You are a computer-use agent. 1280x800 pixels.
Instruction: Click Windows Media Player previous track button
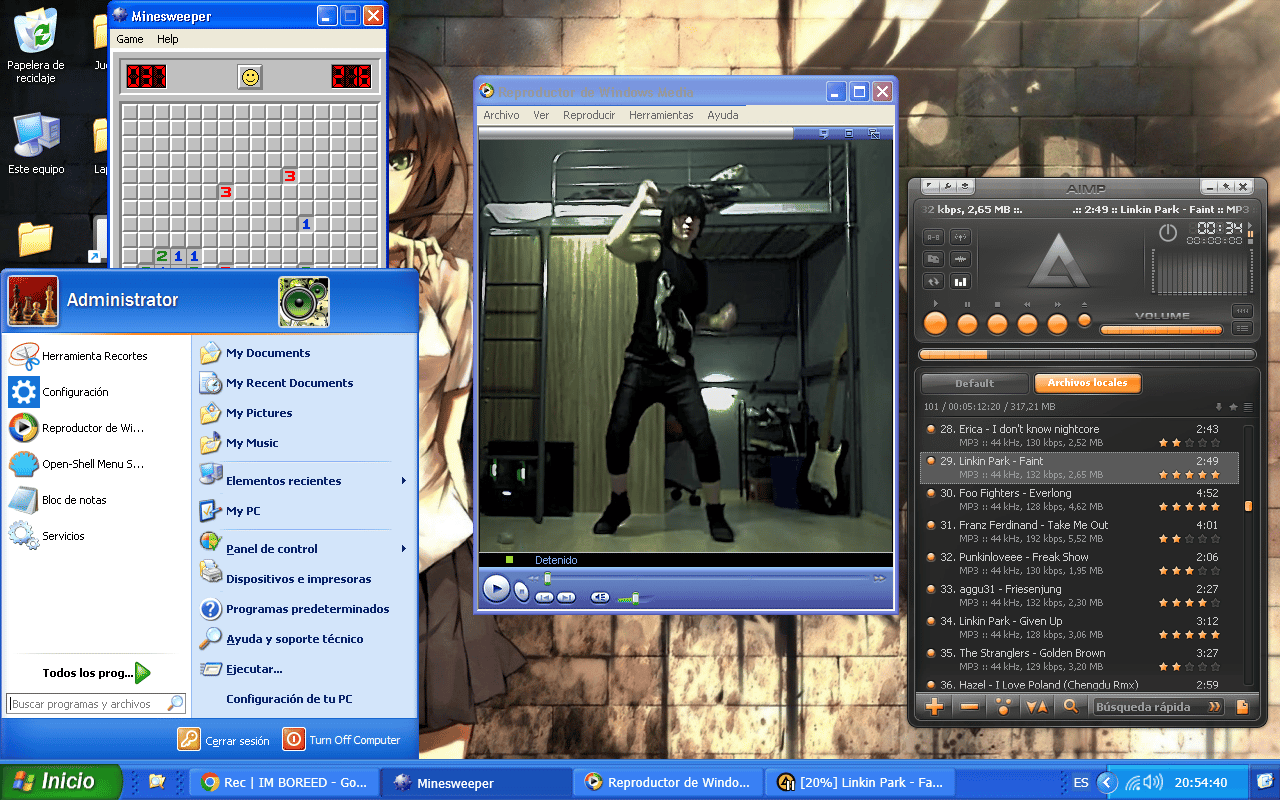pos(544,597)
